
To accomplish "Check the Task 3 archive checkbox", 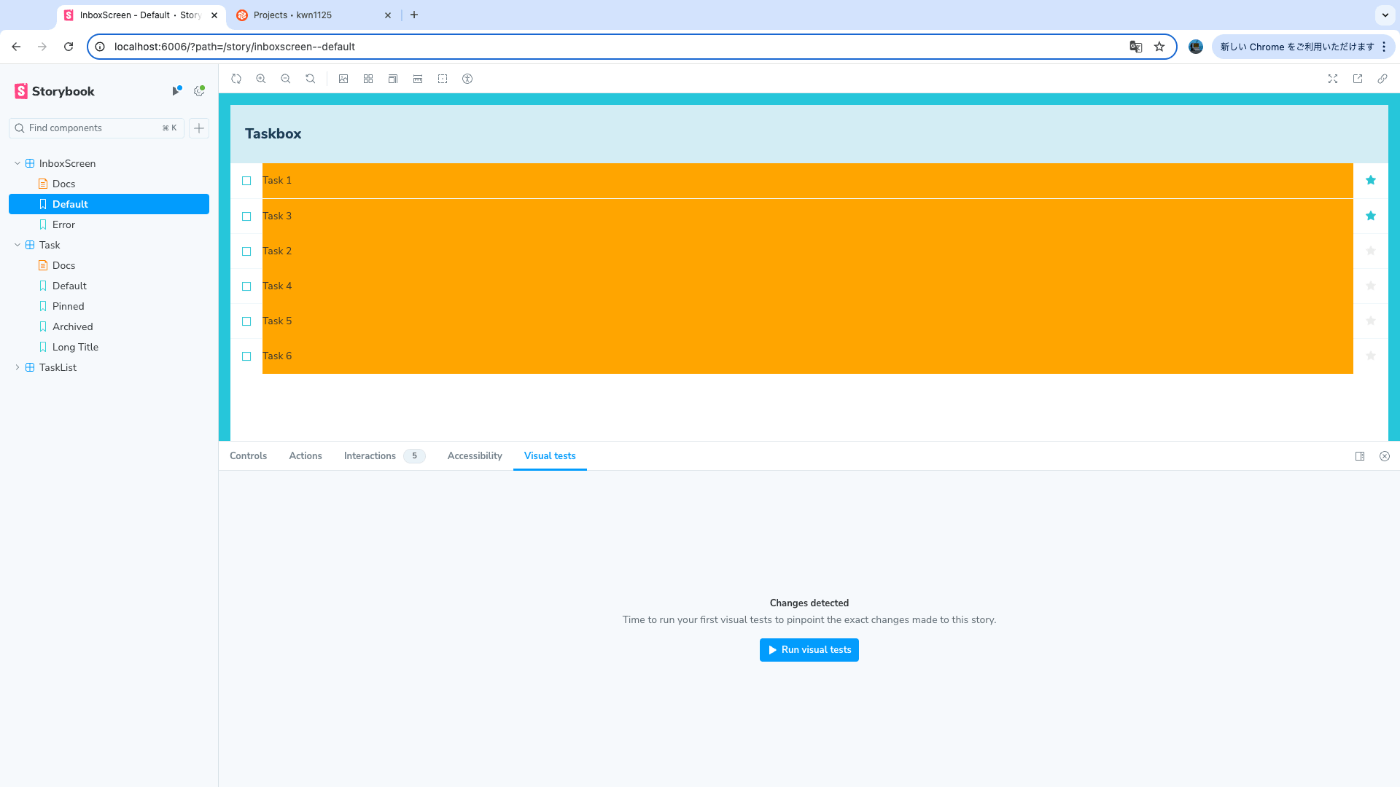I will coord(247,216).
